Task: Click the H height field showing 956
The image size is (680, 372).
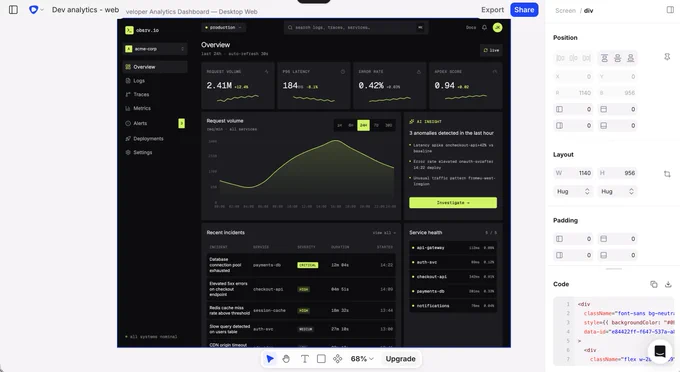Action: [x=618, y=173]
